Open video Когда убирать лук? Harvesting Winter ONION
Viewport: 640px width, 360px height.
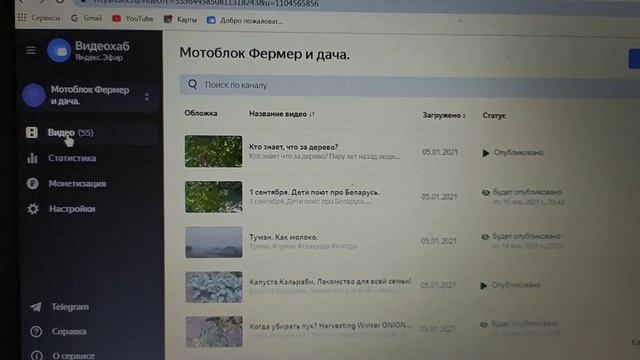[330, 326]
